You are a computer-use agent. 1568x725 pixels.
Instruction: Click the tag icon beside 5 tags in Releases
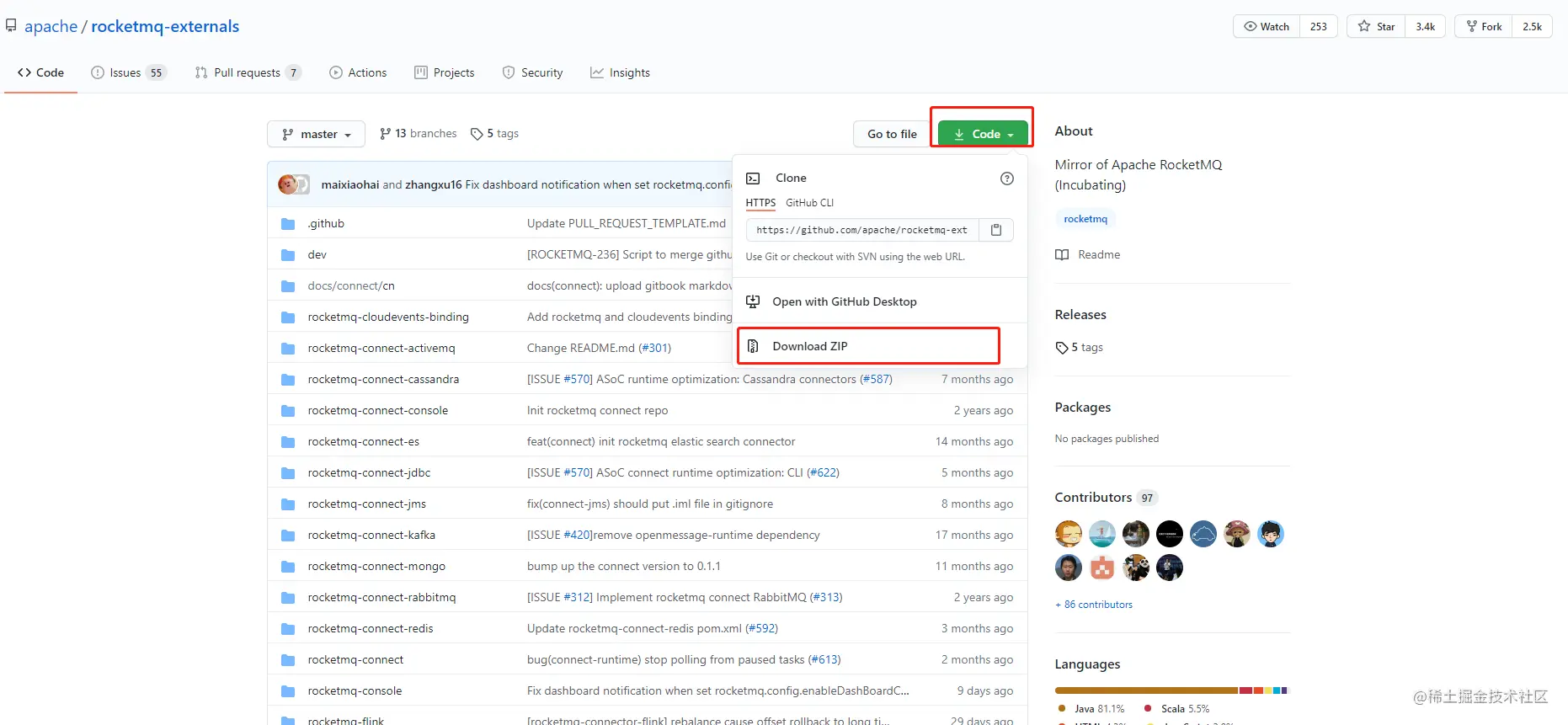tap(1062, 348)
